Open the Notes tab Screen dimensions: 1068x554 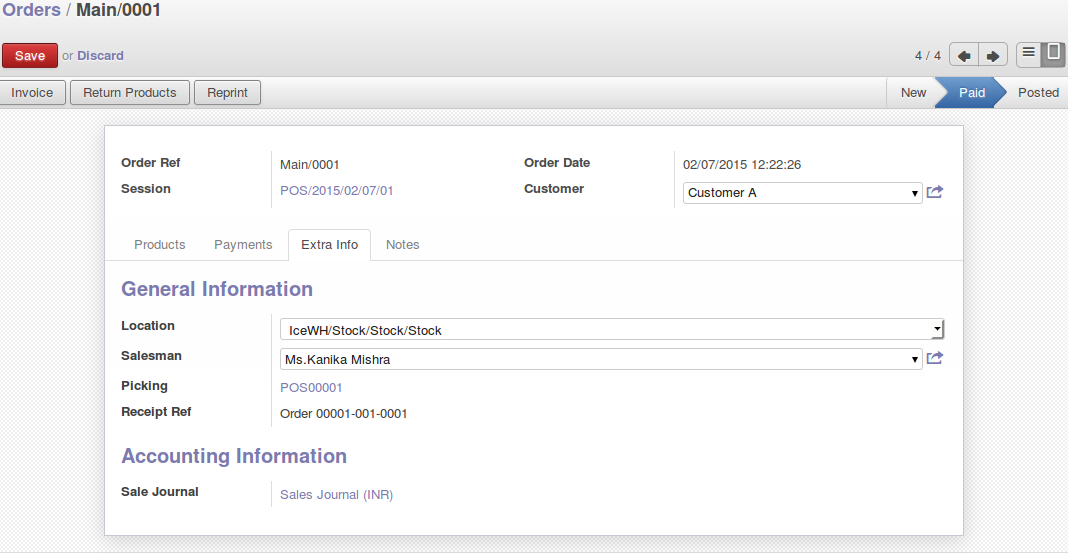click(x=403, y=245)
